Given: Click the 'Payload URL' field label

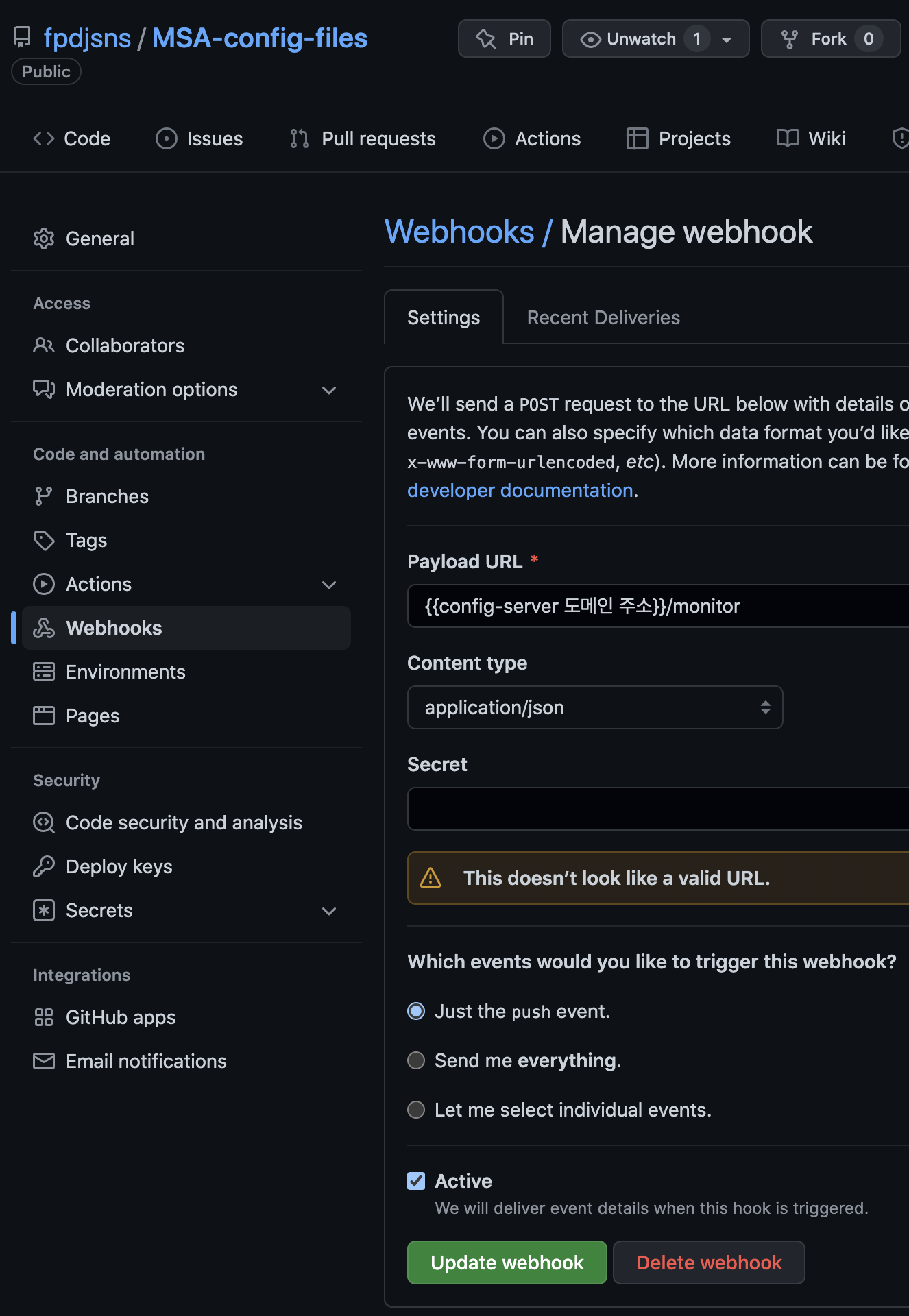Looking at the screenshot, I should (x=465, y=561).
